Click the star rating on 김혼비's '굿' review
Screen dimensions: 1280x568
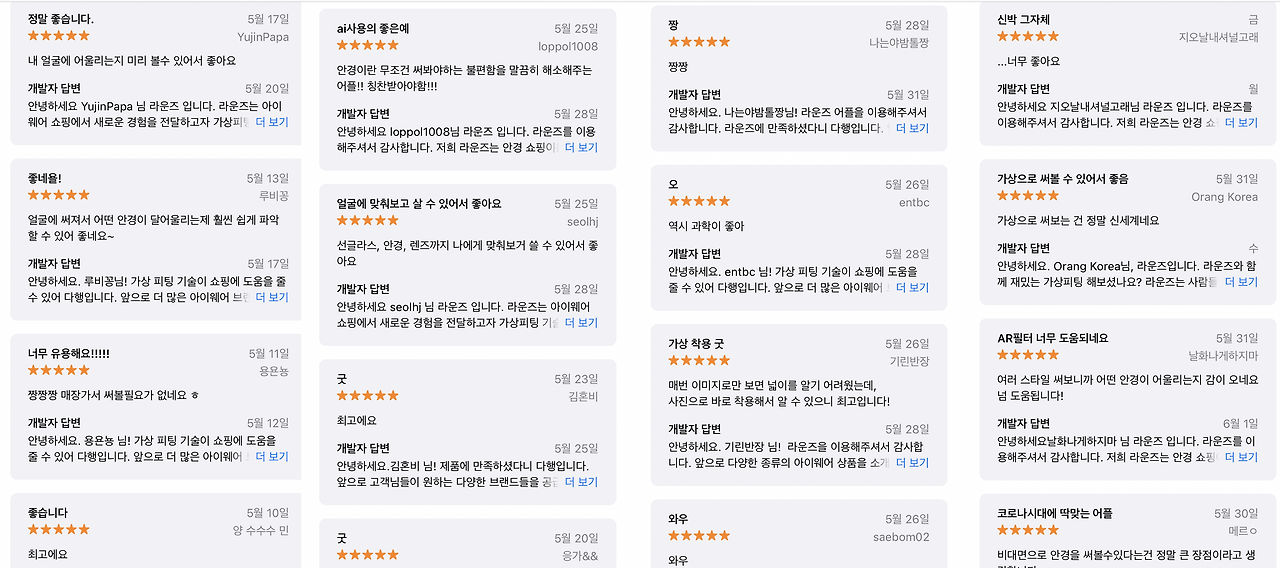(368, 396)
